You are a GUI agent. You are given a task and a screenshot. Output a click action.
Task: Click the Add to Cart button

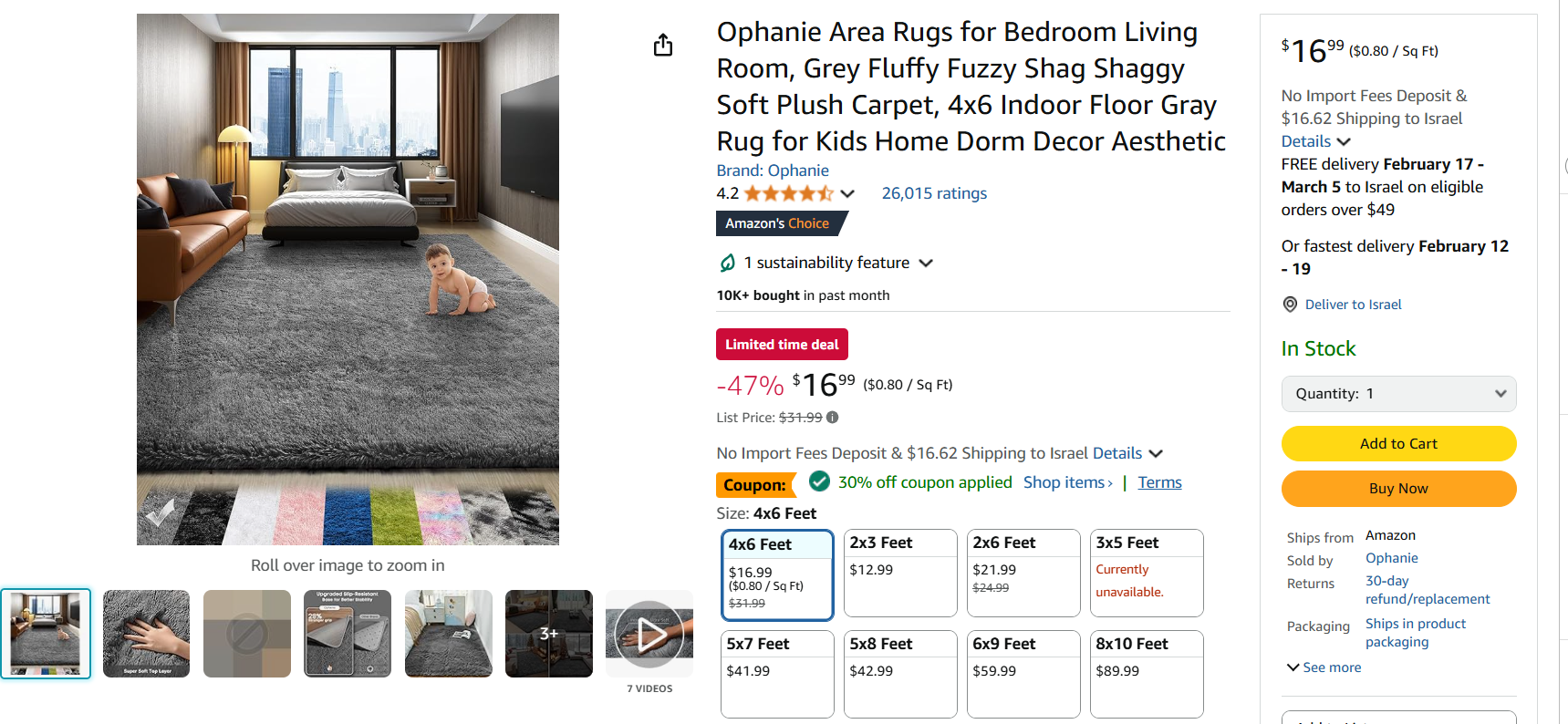1397,444
